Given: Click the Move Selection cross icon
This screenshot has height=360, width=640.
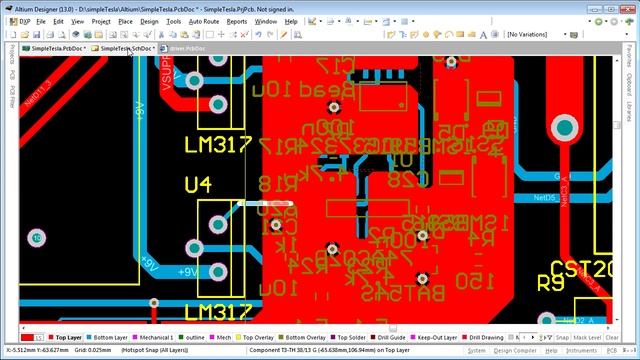Looking at the screenshot, I should pos(221,35).
